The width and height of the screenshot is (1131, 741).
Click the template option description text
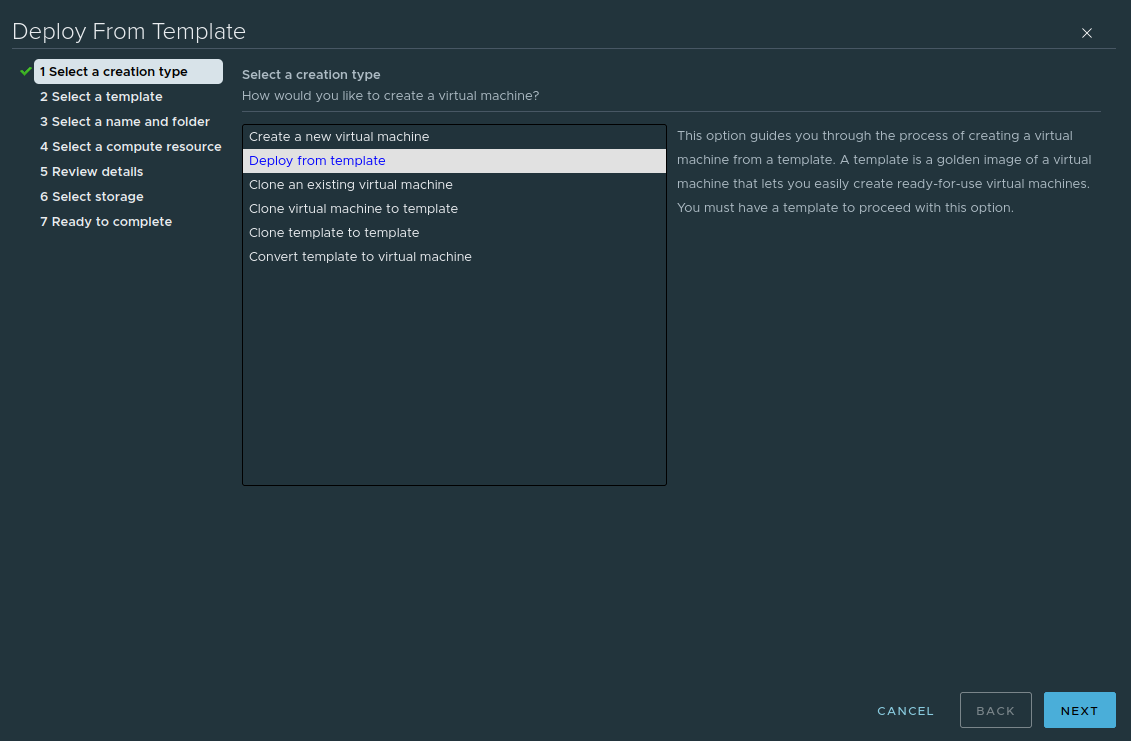tap(885, 172)
